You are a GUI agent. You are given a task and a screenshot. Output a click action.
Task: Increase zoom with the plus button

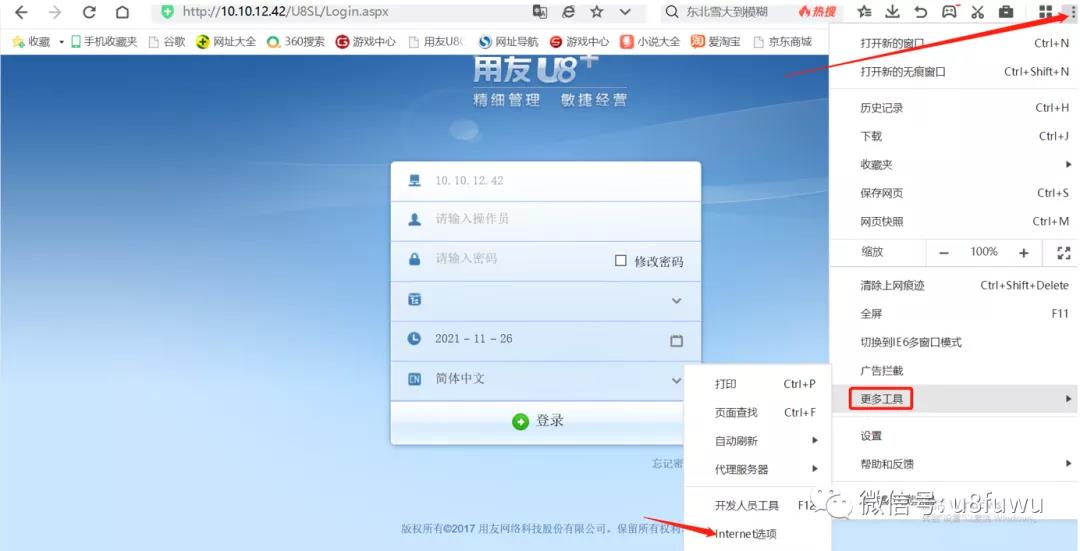(x=1024, y=253)
